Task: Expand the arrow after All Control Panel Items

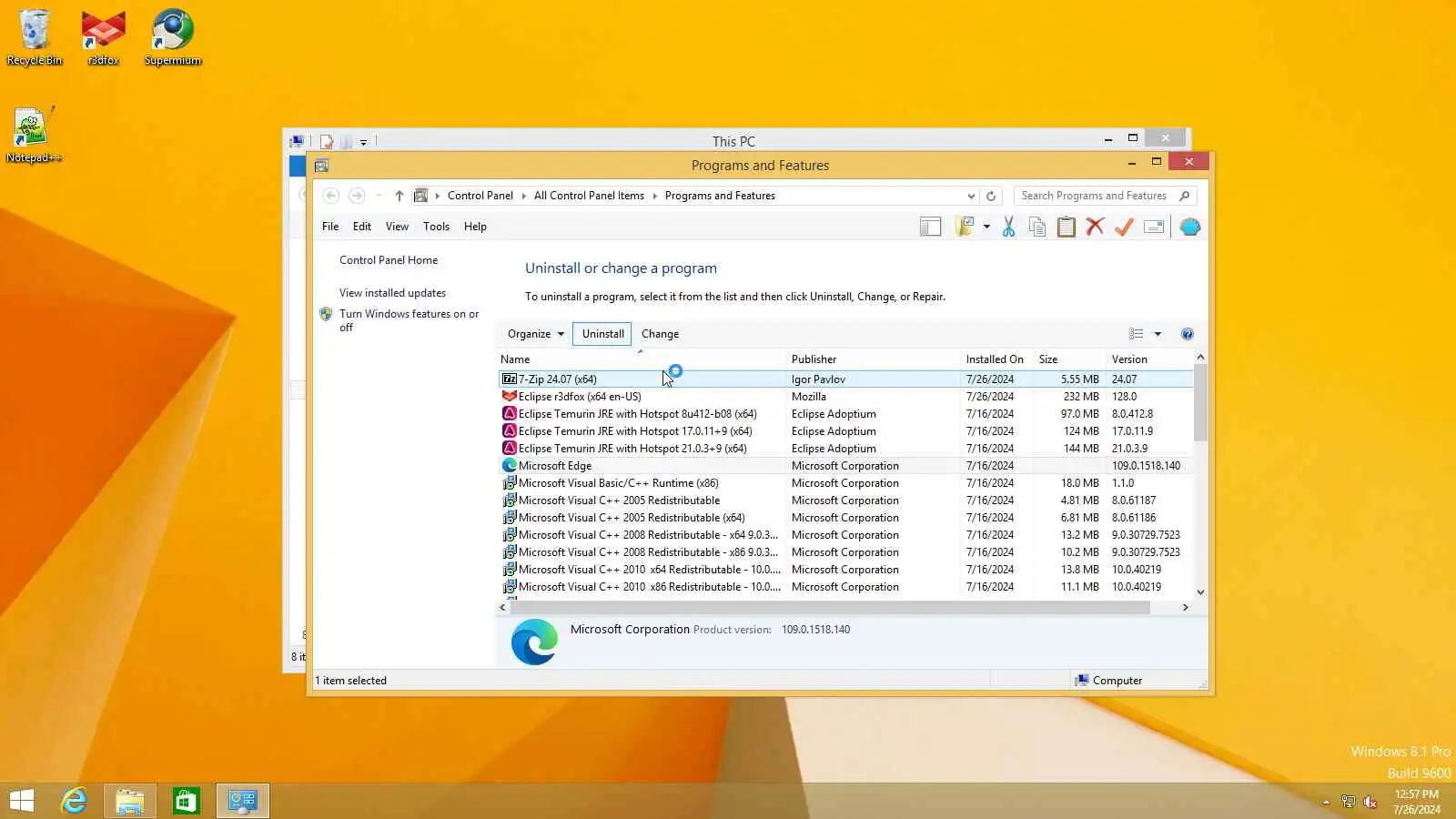Action: 654,196
